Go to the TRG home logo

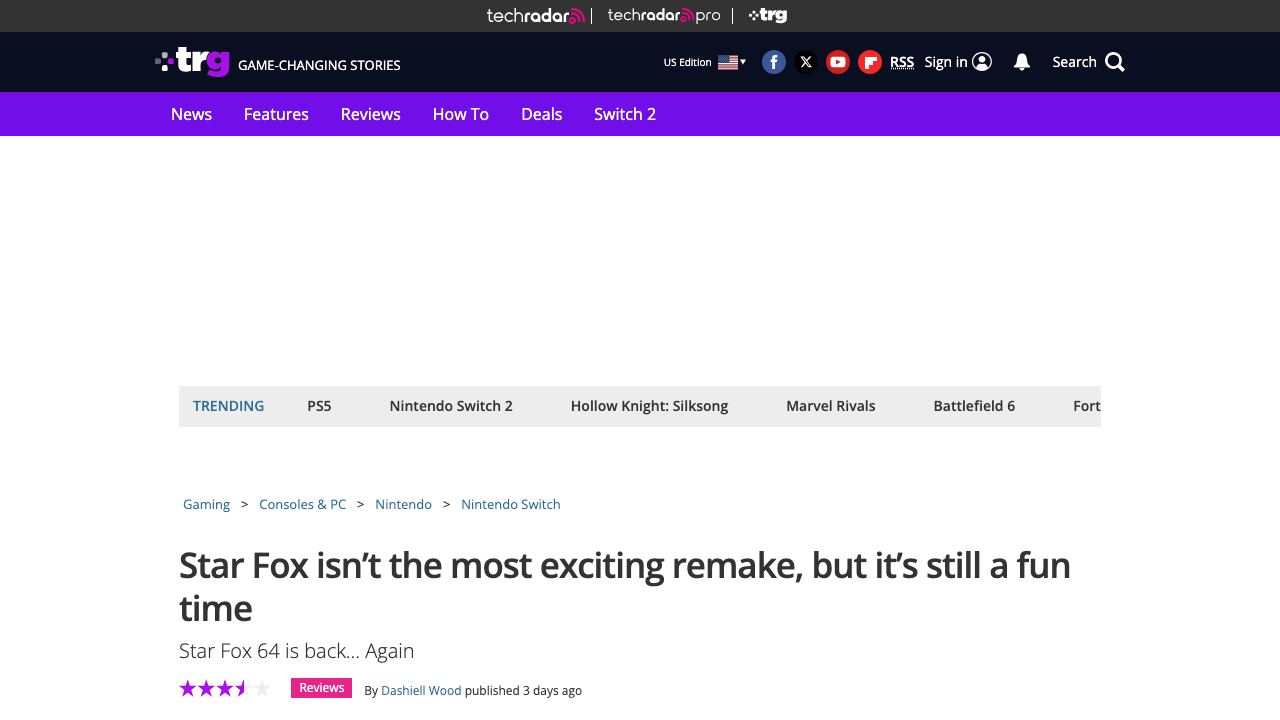(193, 62)
